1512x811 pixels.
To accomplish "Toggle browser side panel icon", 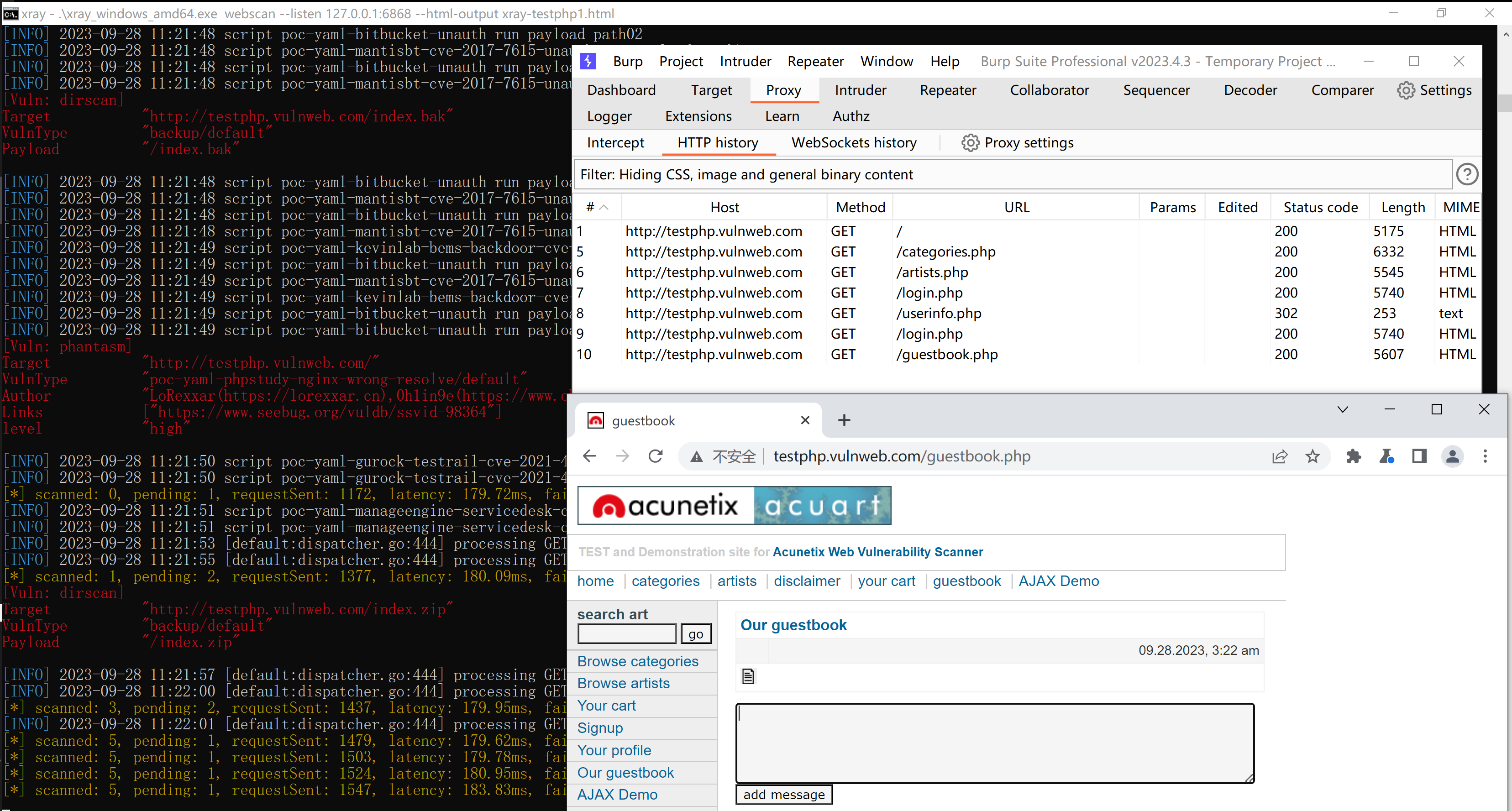I will 1419,456.
